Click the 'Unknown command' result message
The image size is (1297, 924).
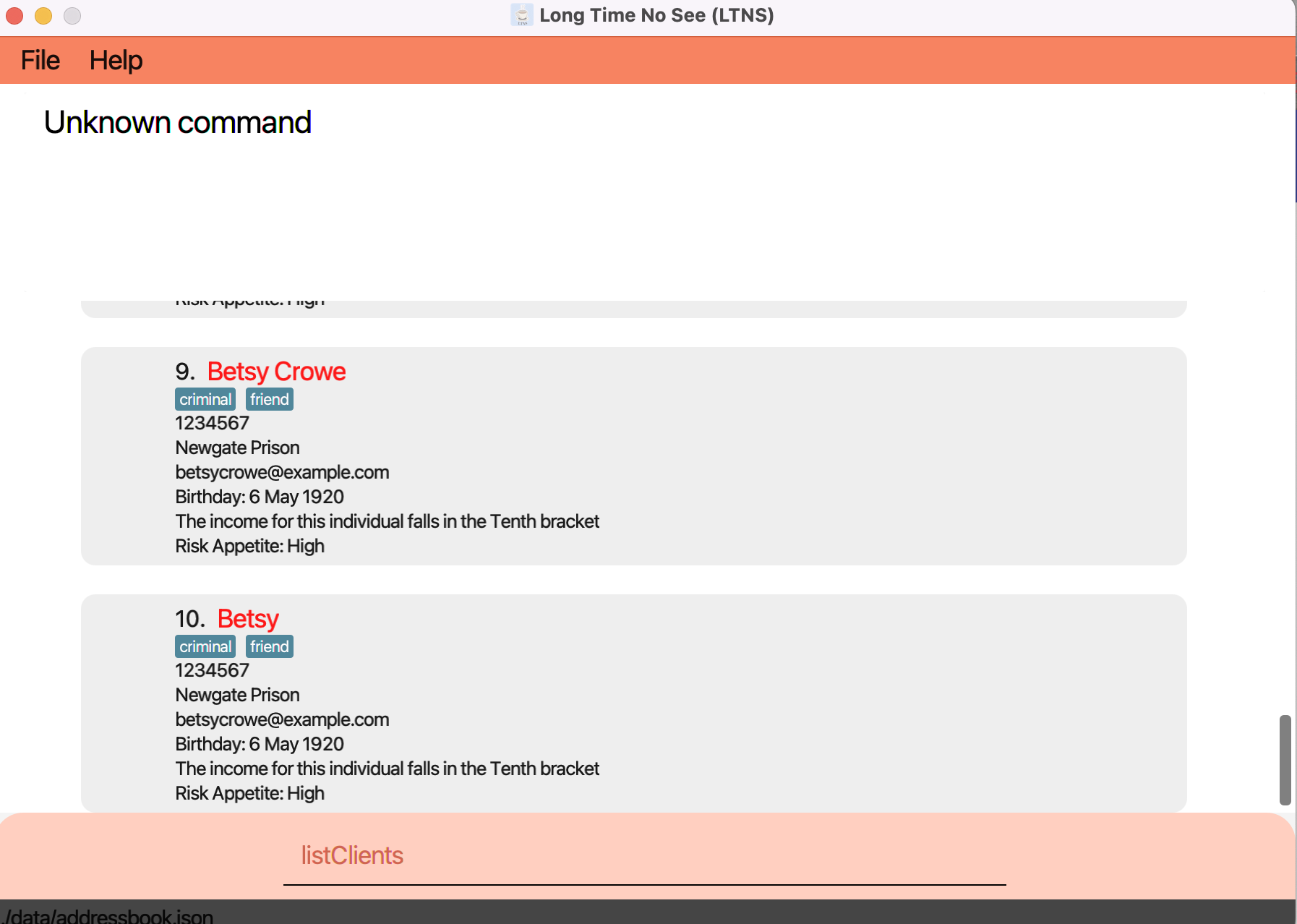pos(177,121)
